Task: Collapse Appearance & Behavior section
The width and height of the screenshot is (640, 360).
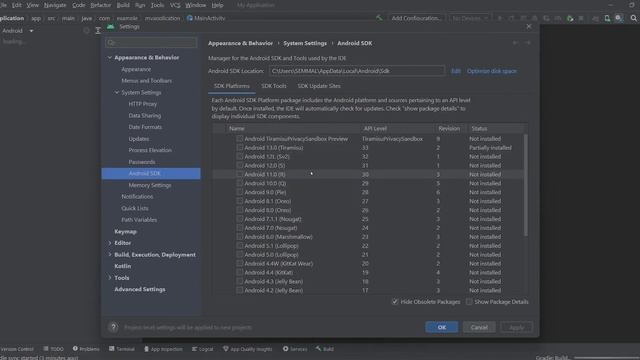Action: (109, 58)
